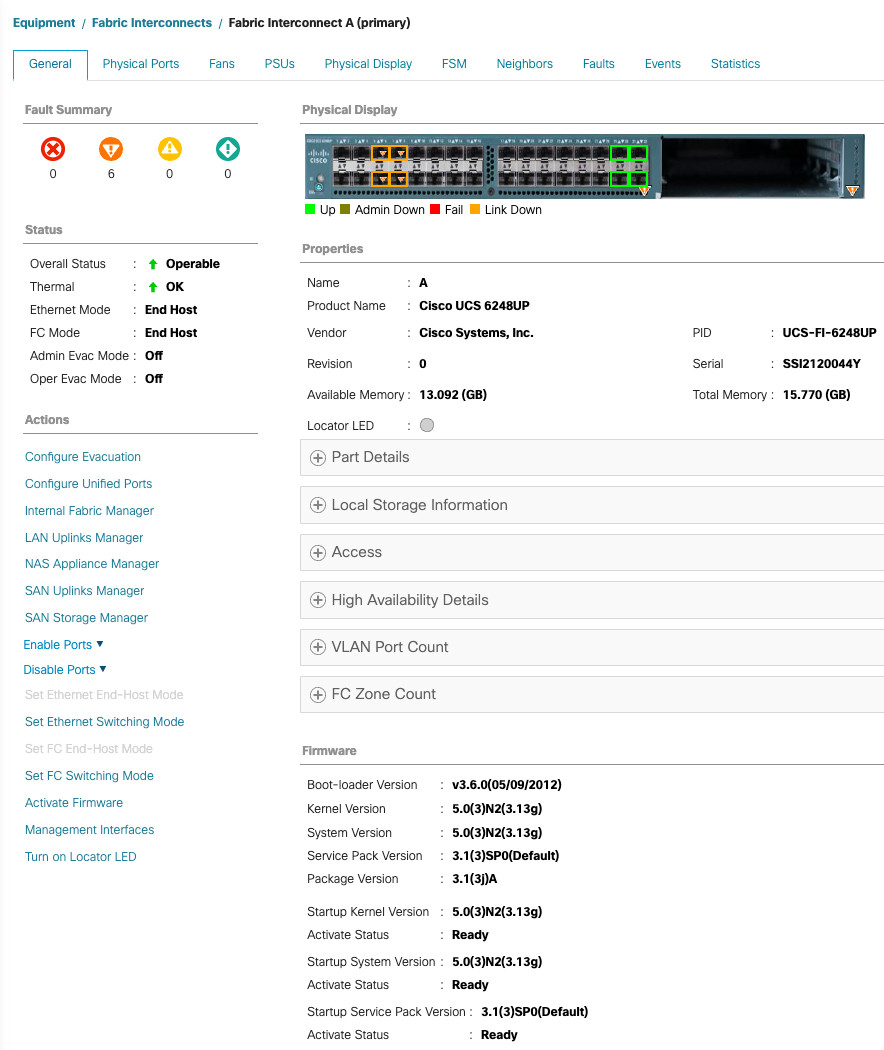
Task: Click the fabric interconnect chassis image
Action: pos(585,166)
